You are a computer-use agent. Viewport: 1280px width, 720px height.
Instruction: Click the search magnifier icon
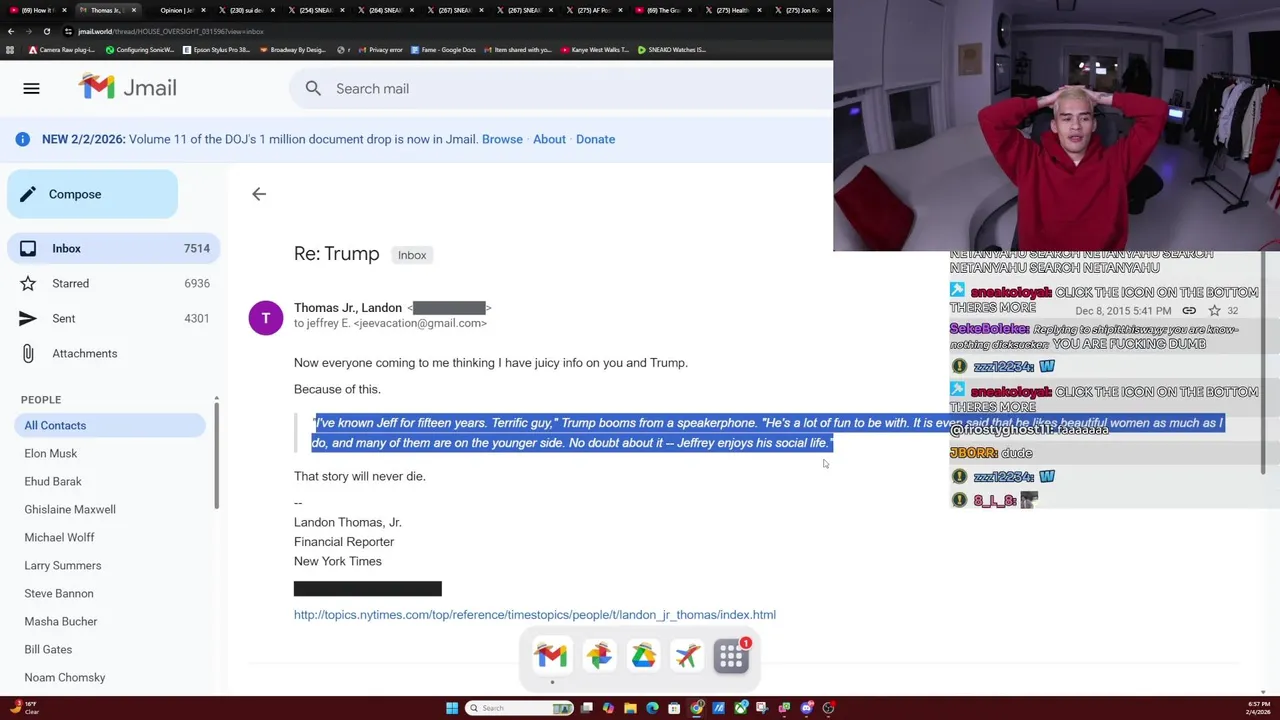[313, 89]
